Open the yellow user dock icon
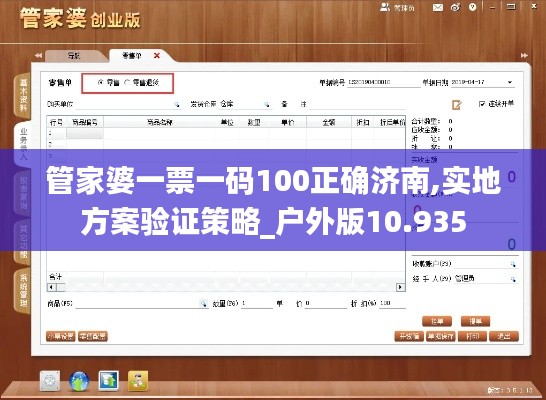The image size is (546, 400). point(138,380)
